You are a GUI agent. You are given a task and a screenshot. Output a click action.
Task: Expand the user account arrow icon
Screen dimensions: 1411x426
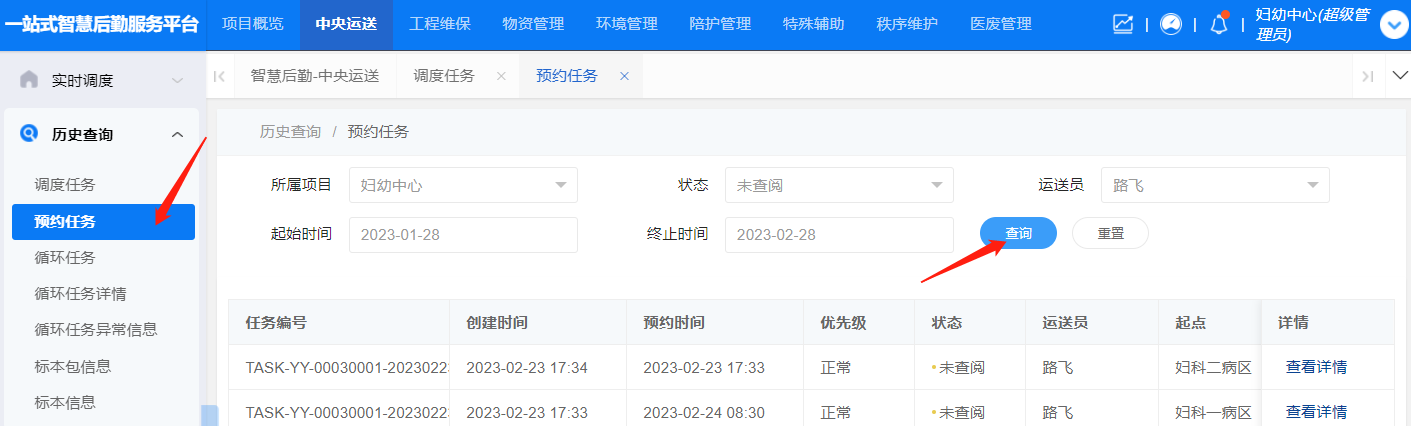[x=1394, y=25]
